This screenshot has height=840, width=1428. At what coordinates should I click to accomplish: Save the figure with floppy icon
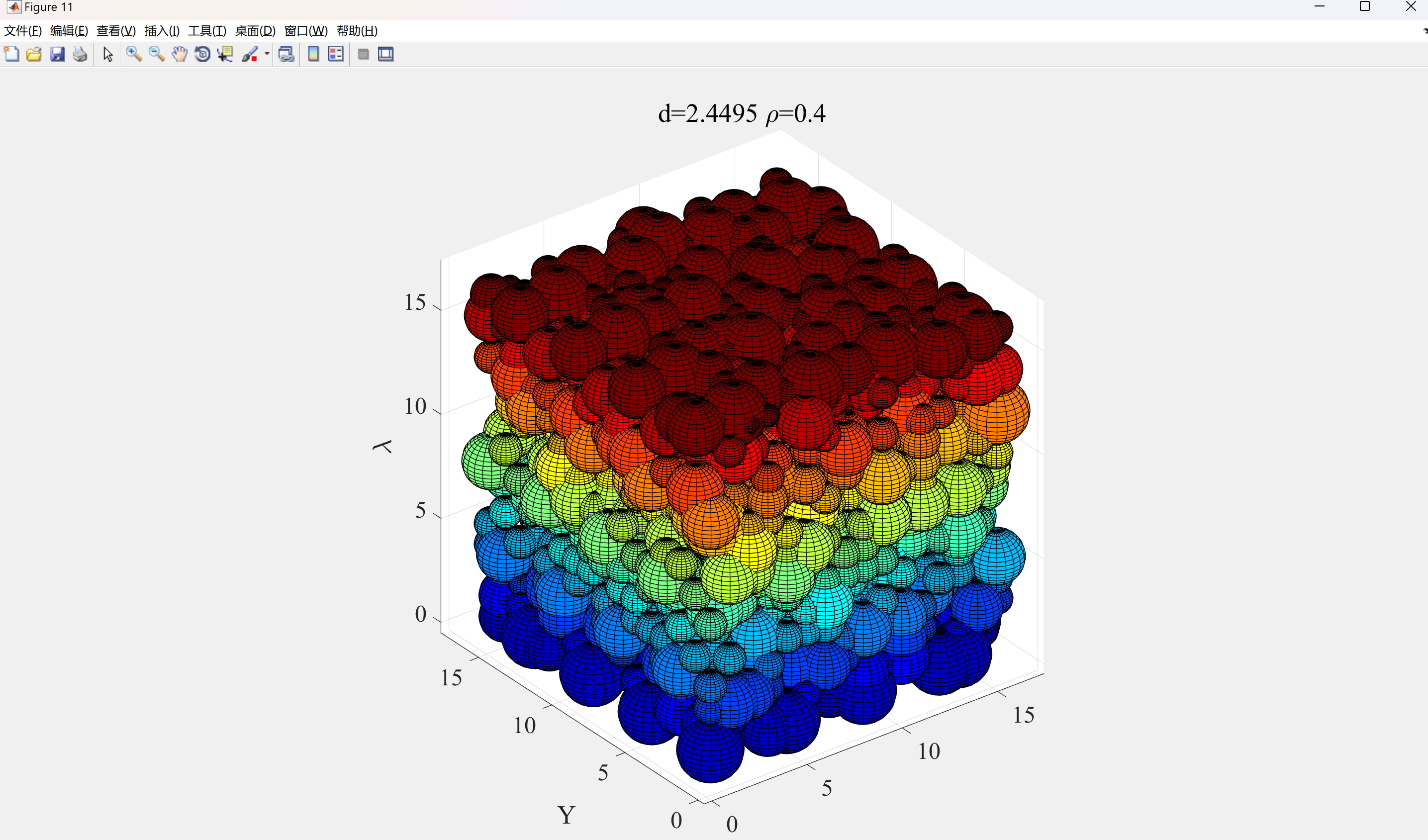[57, 54]
